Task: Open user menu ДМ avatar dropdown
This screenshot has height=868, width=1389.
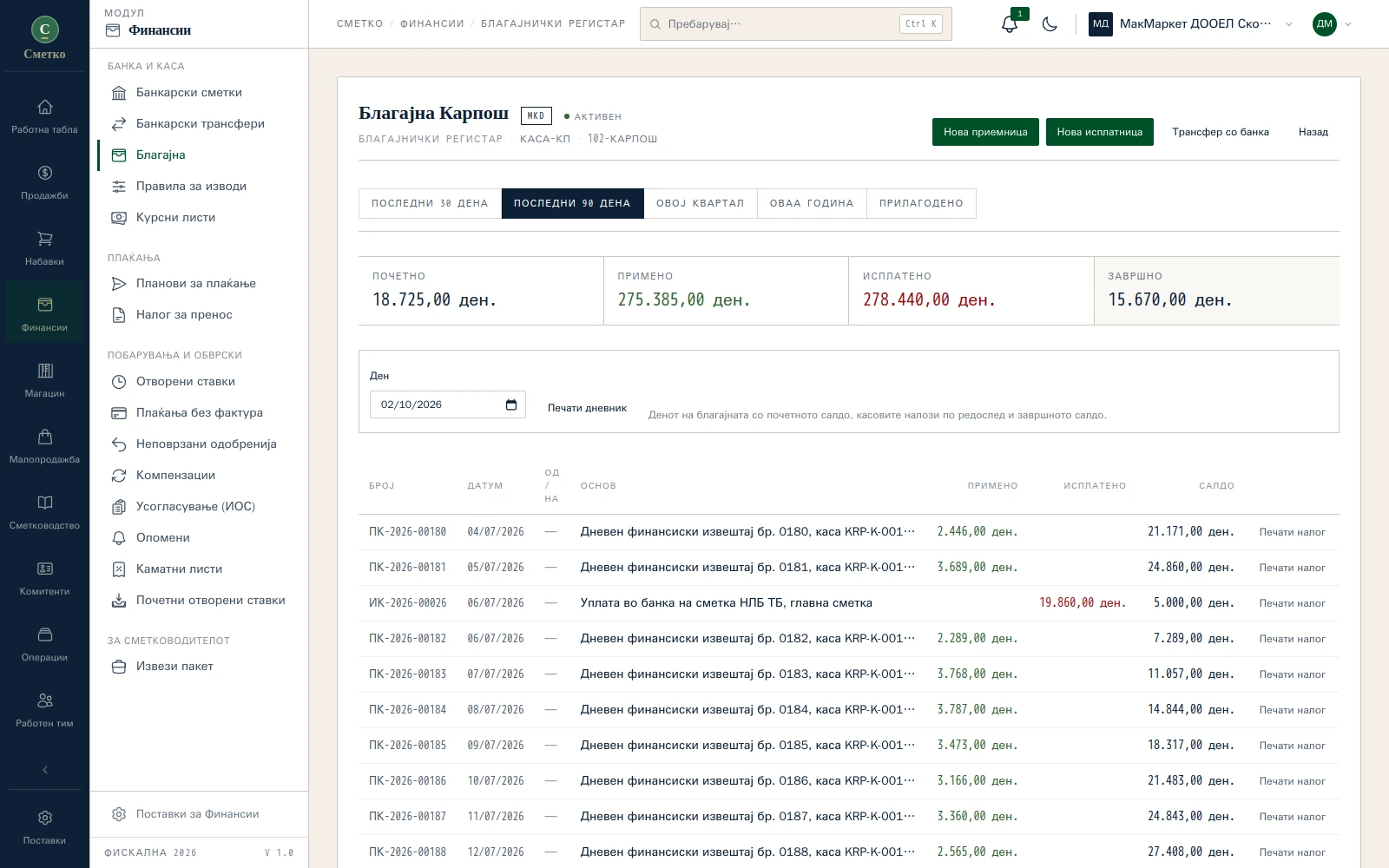Action: click(1333, 24)
